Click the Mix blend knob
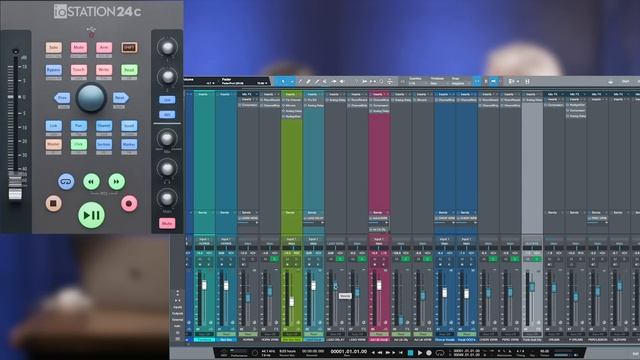The image size is (640, 360). pos(167,138)
